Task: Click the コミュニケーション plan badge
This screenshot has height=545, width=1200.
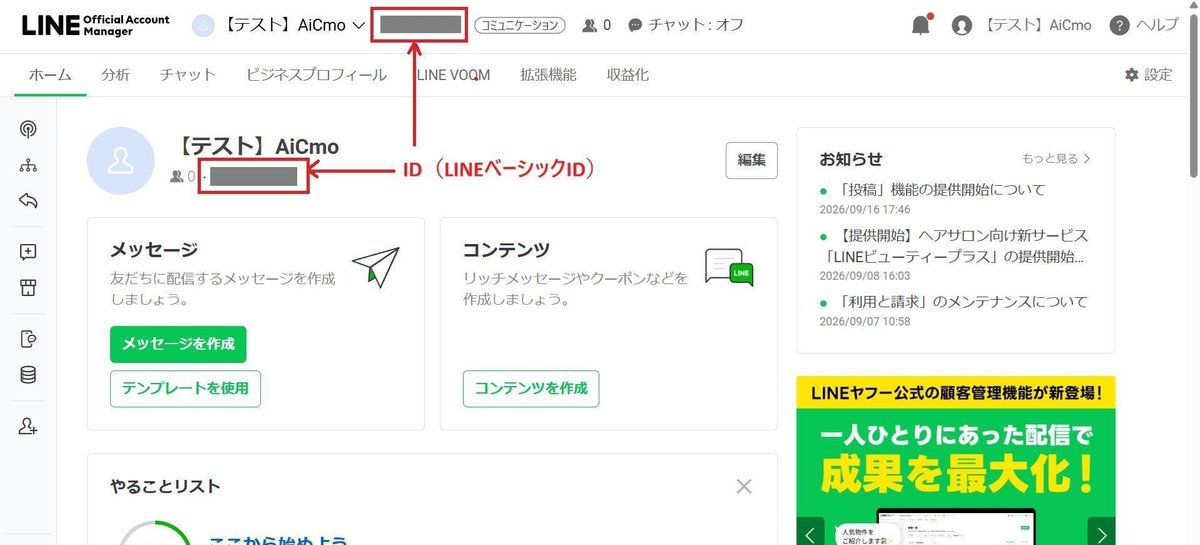Action: click(519, 25)
